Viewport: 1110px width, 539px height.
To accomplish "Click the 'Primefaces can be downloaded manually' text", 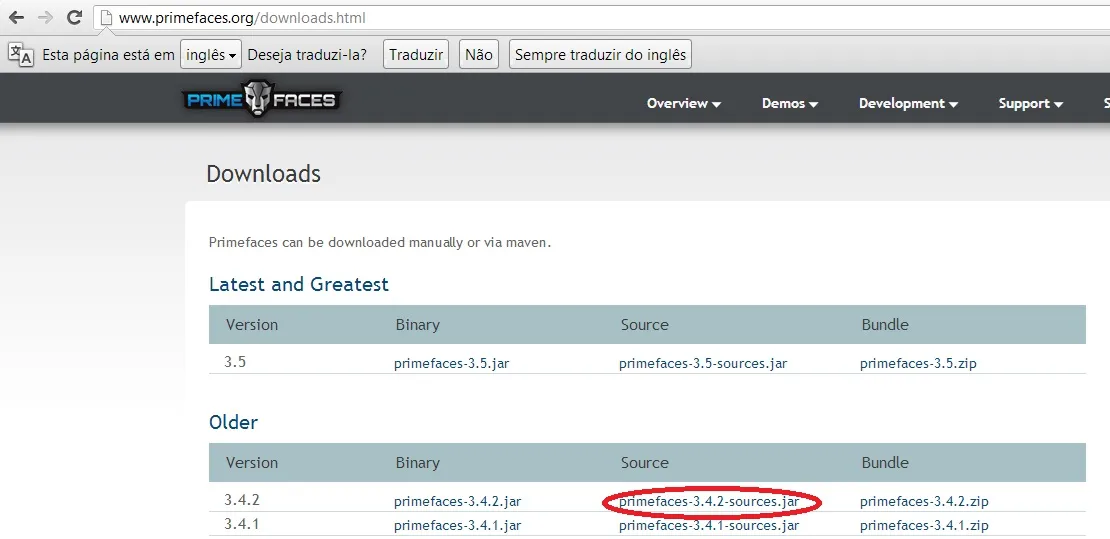I will point(379,243).
